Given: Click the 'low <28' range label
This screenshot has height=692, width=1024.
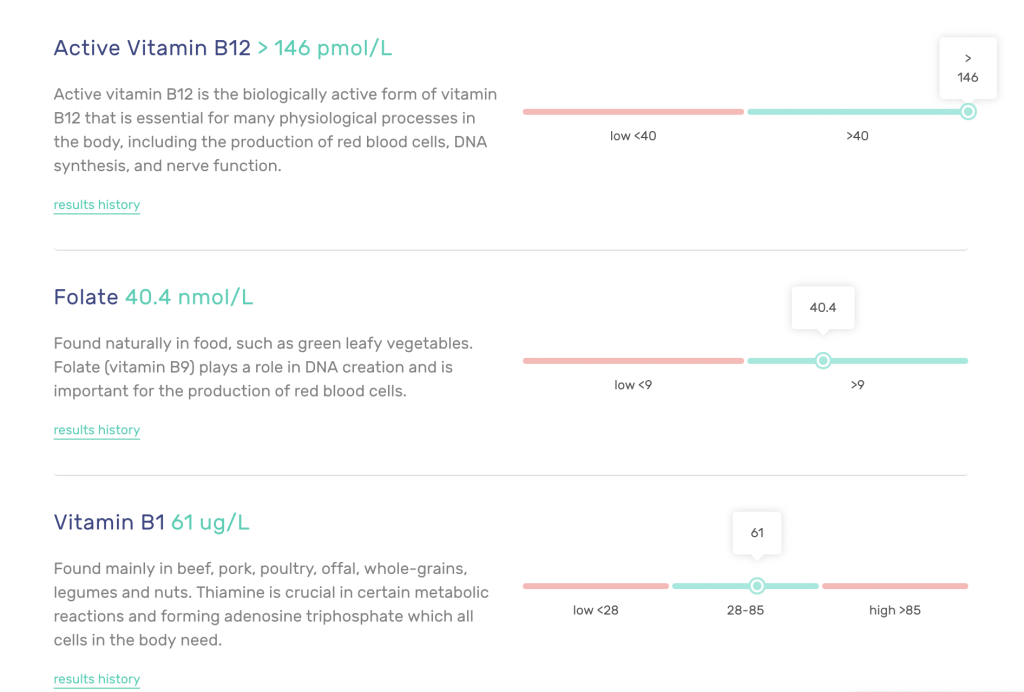Looking at the screenshot, I should (x=596, y=610).
